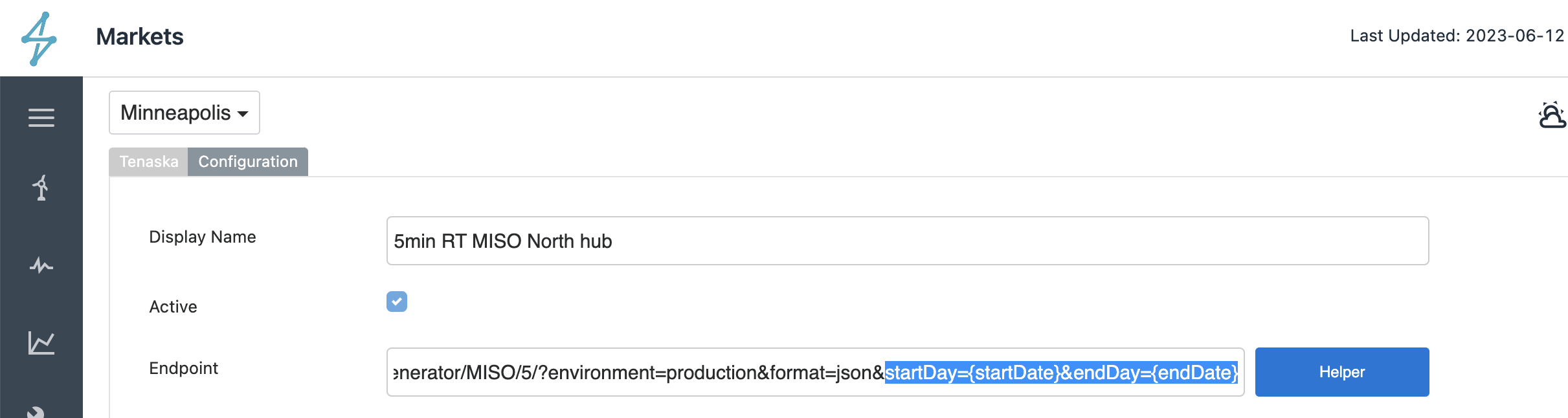Click the blue Helper button
Viewport: 1568px width, 418px height.
tap(1342, 372)
